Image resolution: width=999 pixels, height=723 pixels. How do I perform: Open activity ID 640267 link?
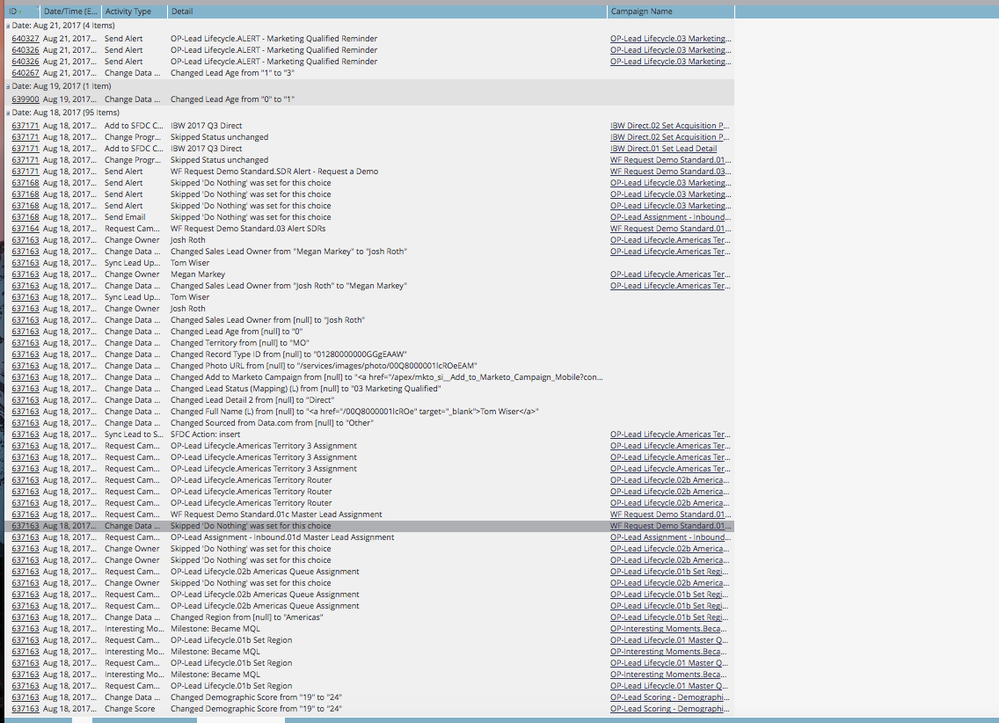[x=26, y=73]
